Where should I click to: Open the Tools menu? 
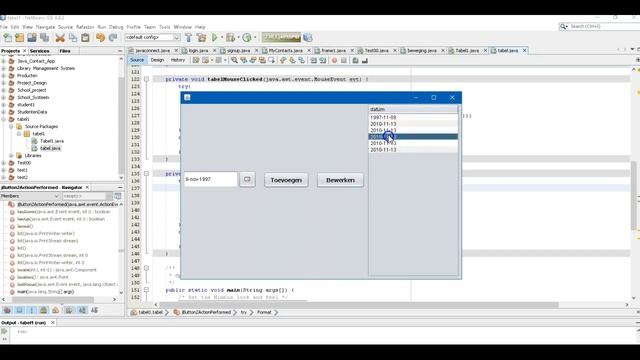(164, 27)
